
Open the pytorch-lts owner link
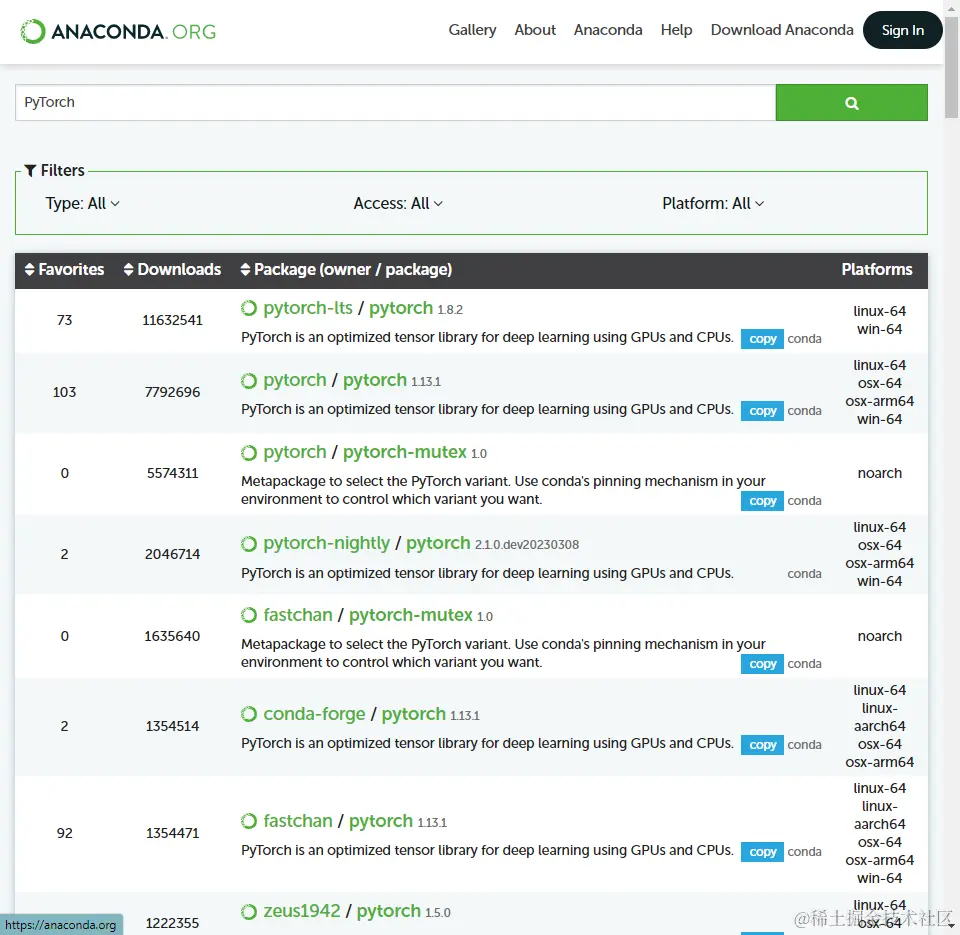(307, 308)
